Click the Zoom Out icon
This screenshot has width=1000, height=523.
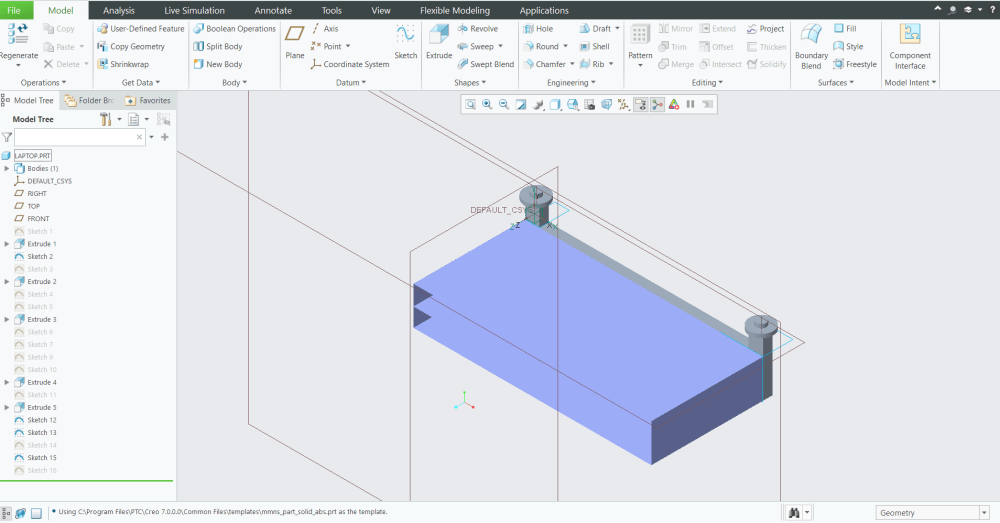coord(504,105)
